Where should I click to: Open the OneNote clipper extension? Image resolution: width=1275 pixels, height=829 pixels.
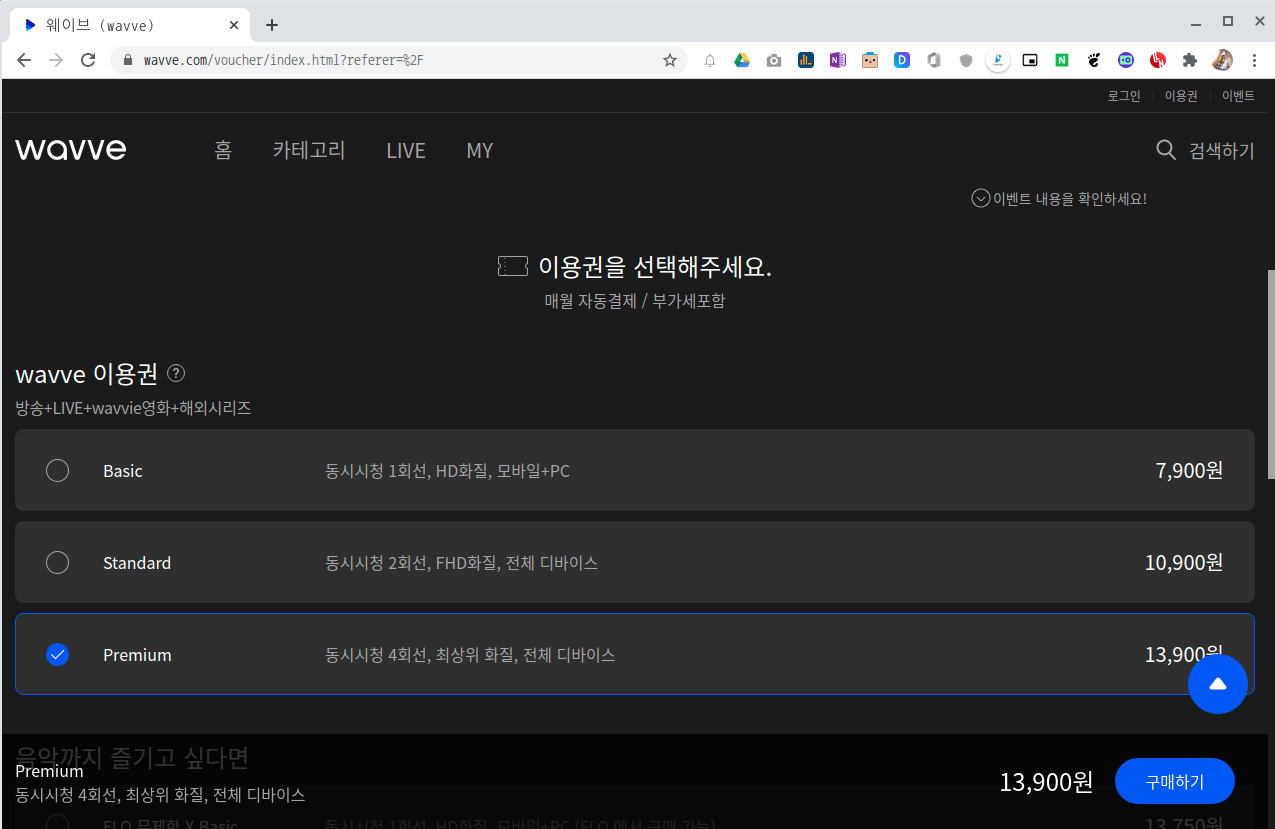pos(838,60)
